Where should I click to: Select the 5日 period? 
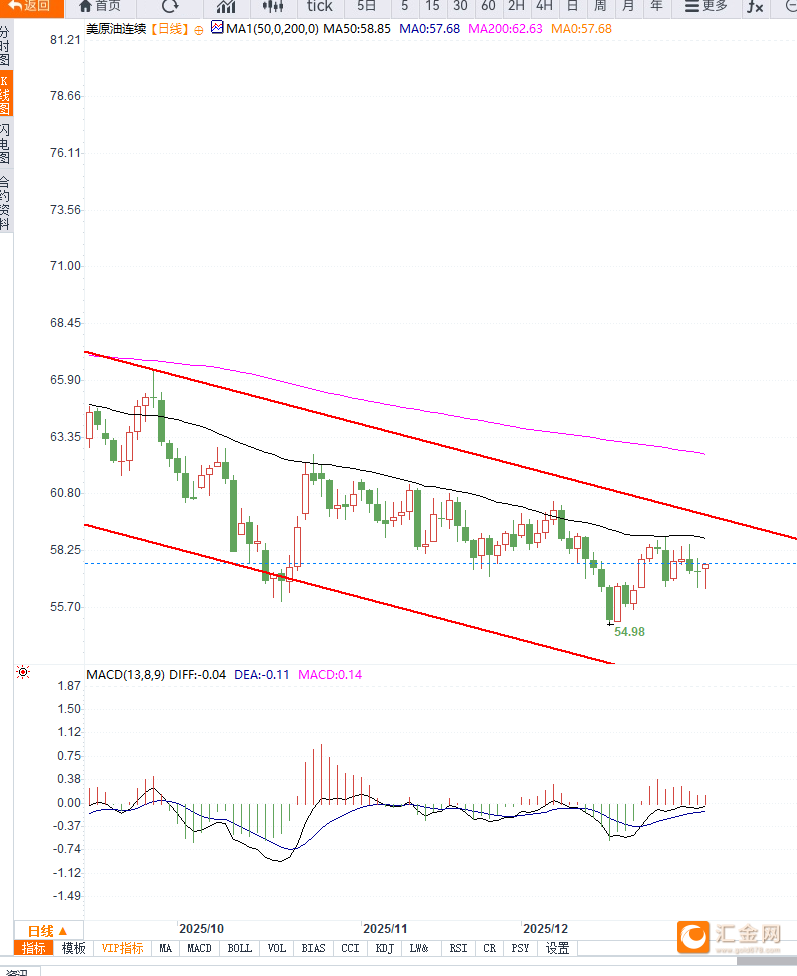coord(367,6)
